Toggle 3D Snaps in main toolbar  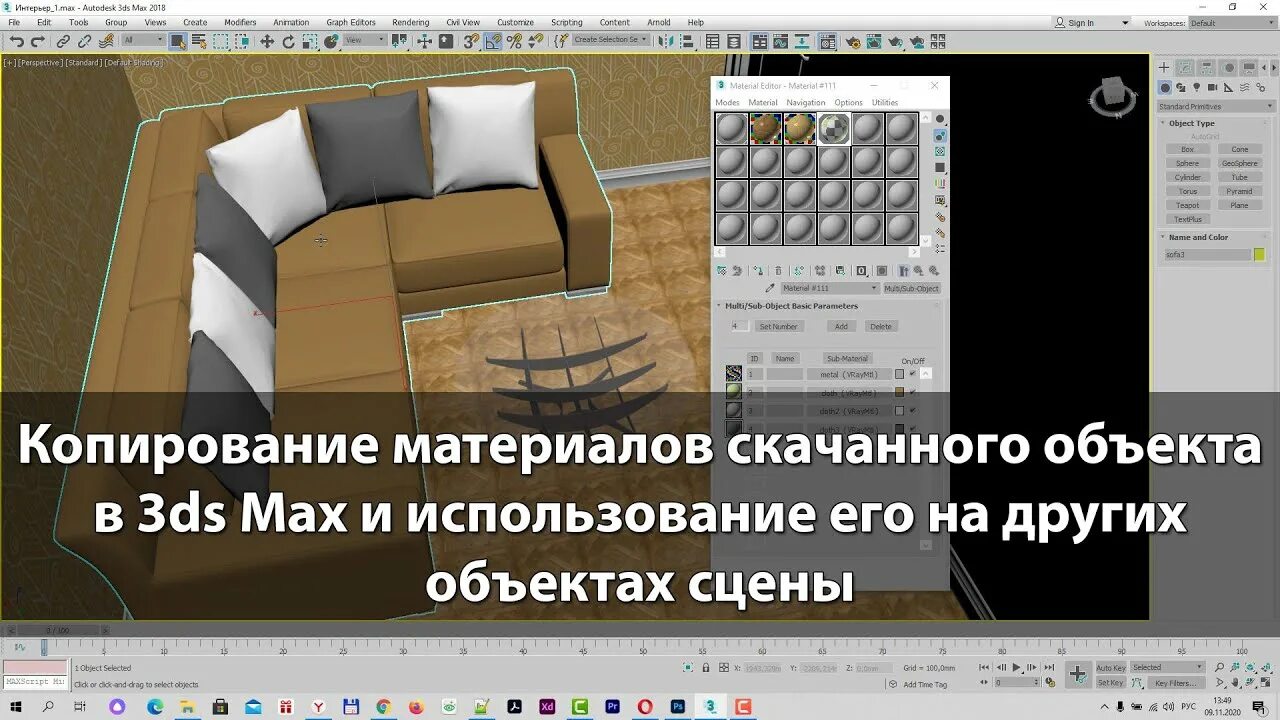[x=470, y=41]
